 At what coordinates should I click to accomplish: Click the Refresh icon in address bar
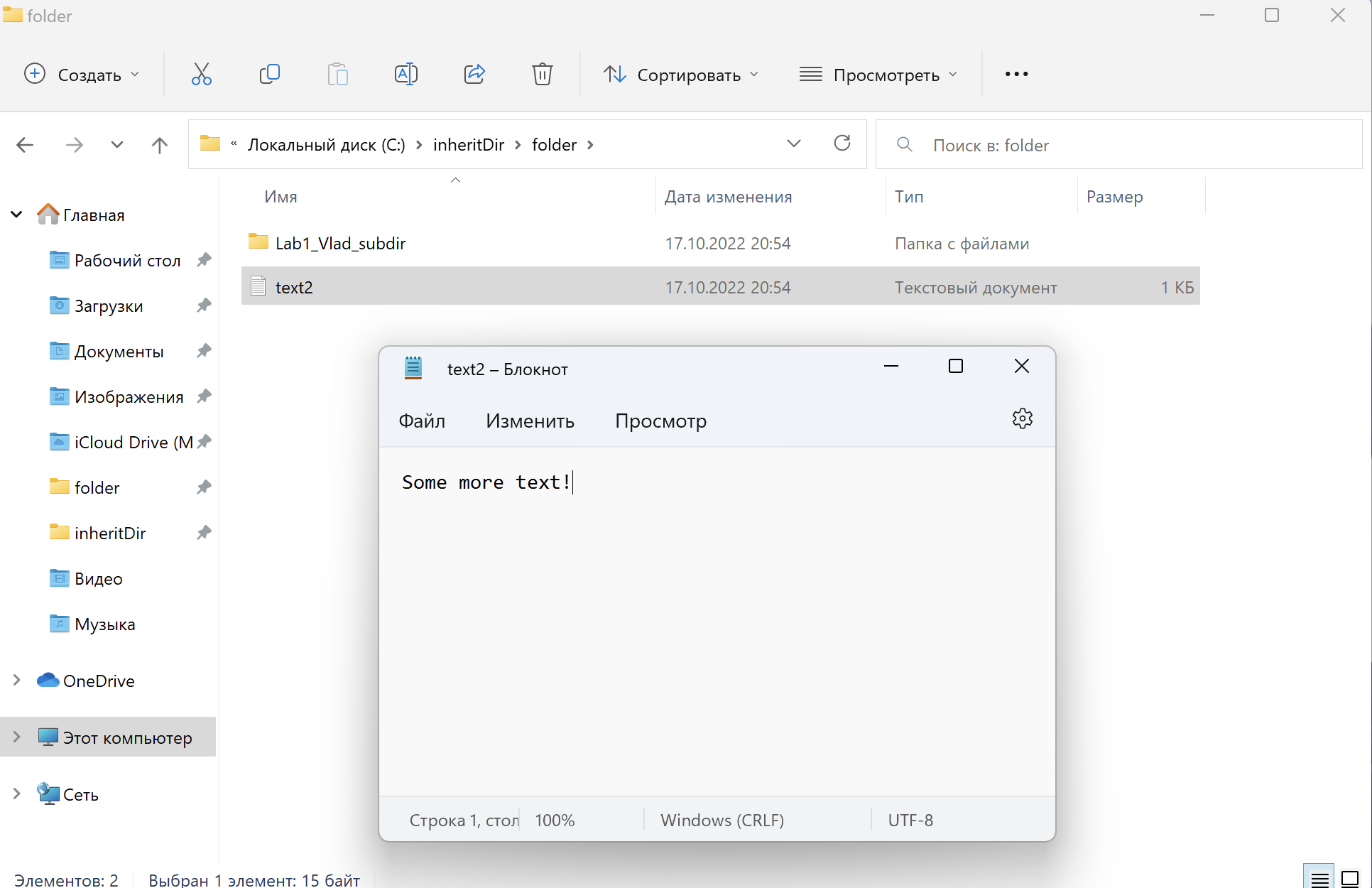[x=842, y=144]
